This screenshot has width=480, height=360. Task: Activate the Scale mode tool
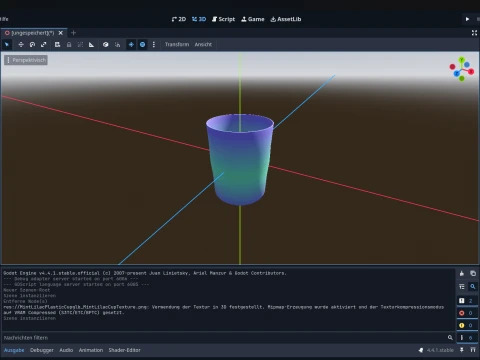point(44,44)
